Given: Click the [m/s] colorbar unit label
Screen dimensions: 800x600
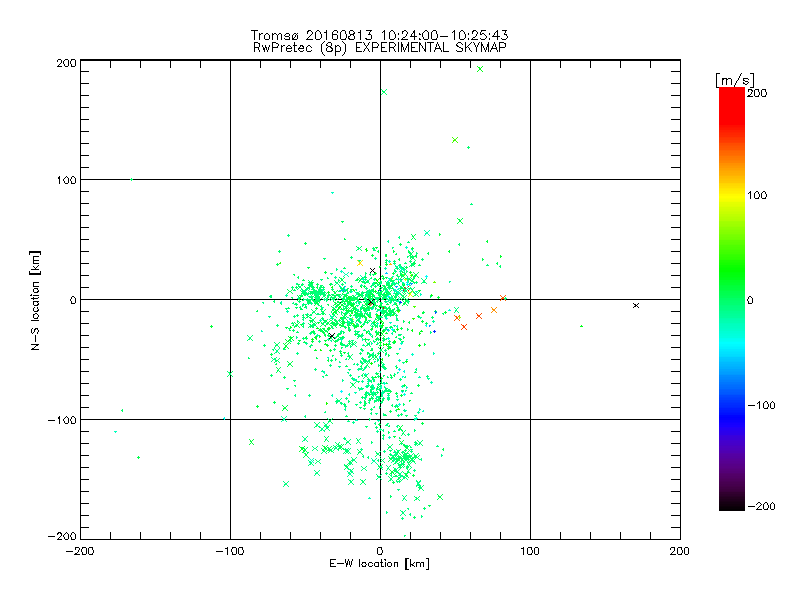Looking at the screenshot, I should click(x=735, y=80).
